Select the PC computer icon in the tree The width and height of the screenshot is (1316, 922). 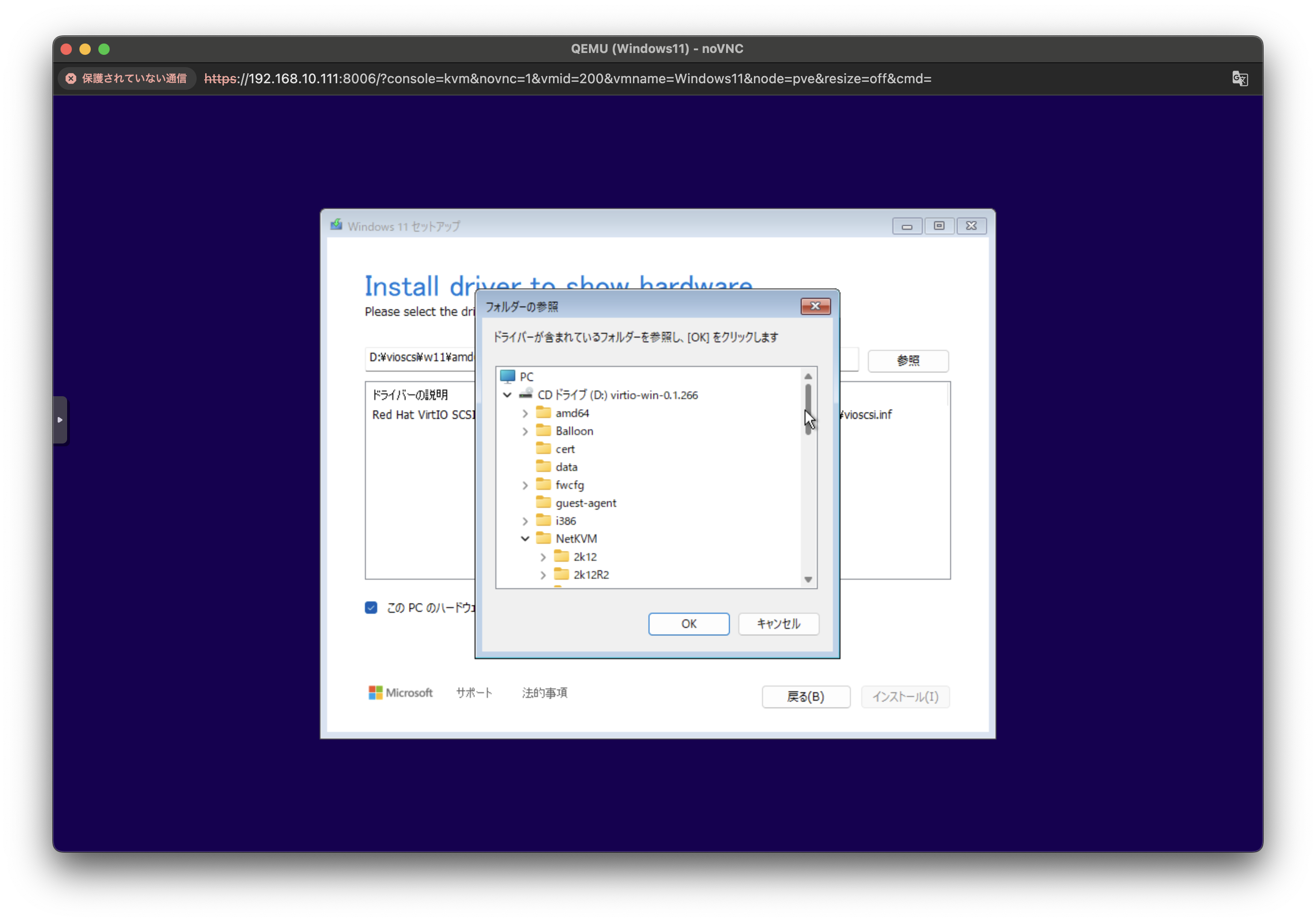click(x=508, y=377)
